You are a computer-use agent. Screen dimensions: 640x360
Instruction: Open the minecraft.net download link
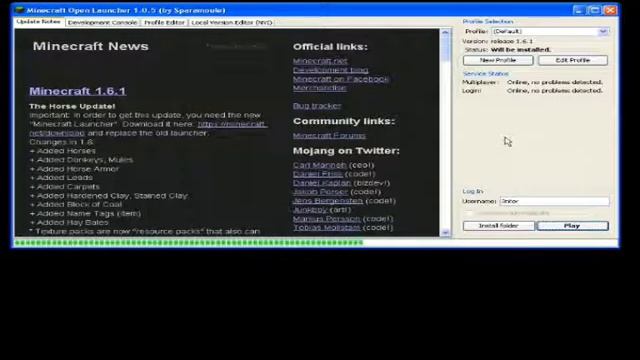[x=232, y=124]
